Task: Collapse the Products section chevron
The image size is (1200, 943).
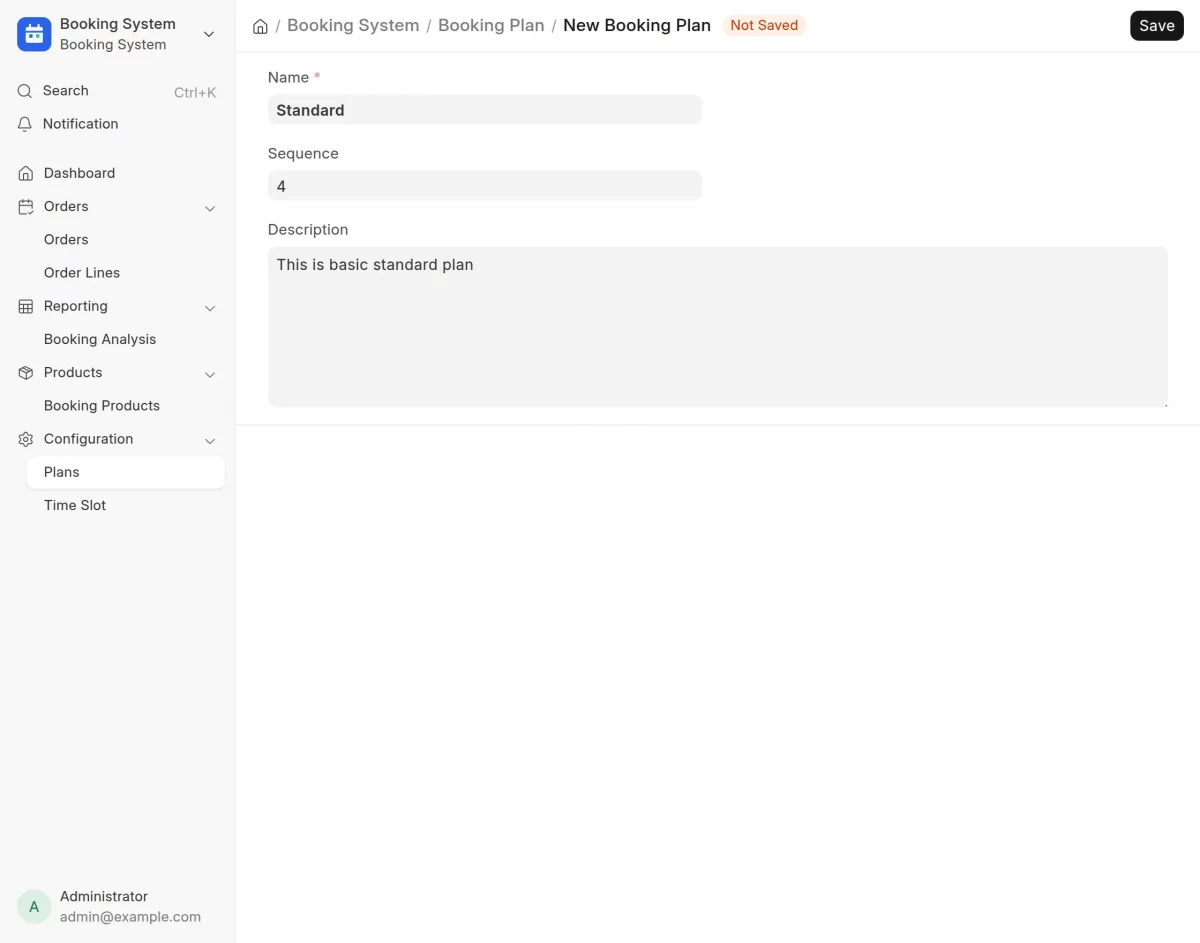Action: [x=210, y=374]
